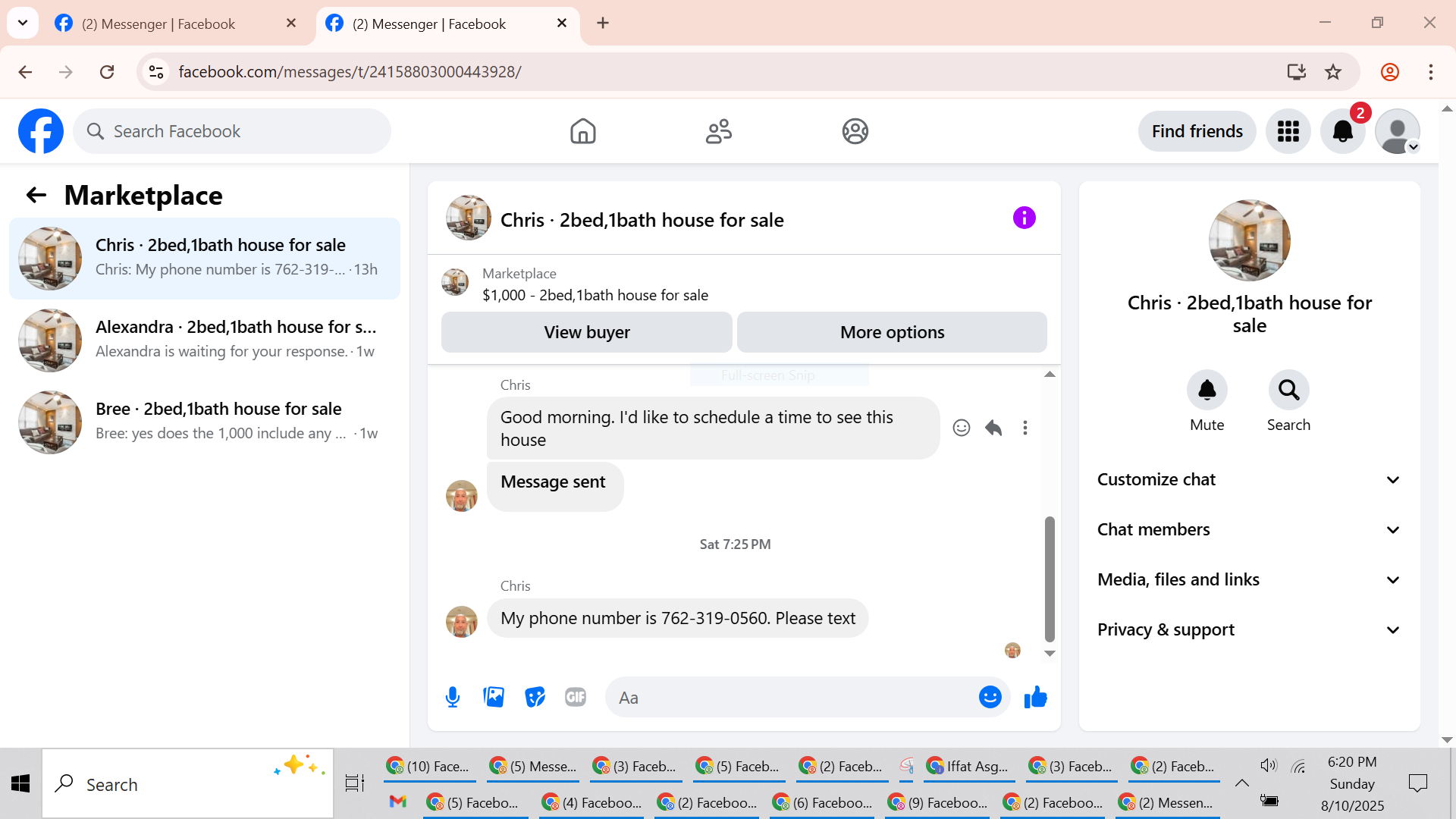Open emoji picker in message box

coord(990,697)
